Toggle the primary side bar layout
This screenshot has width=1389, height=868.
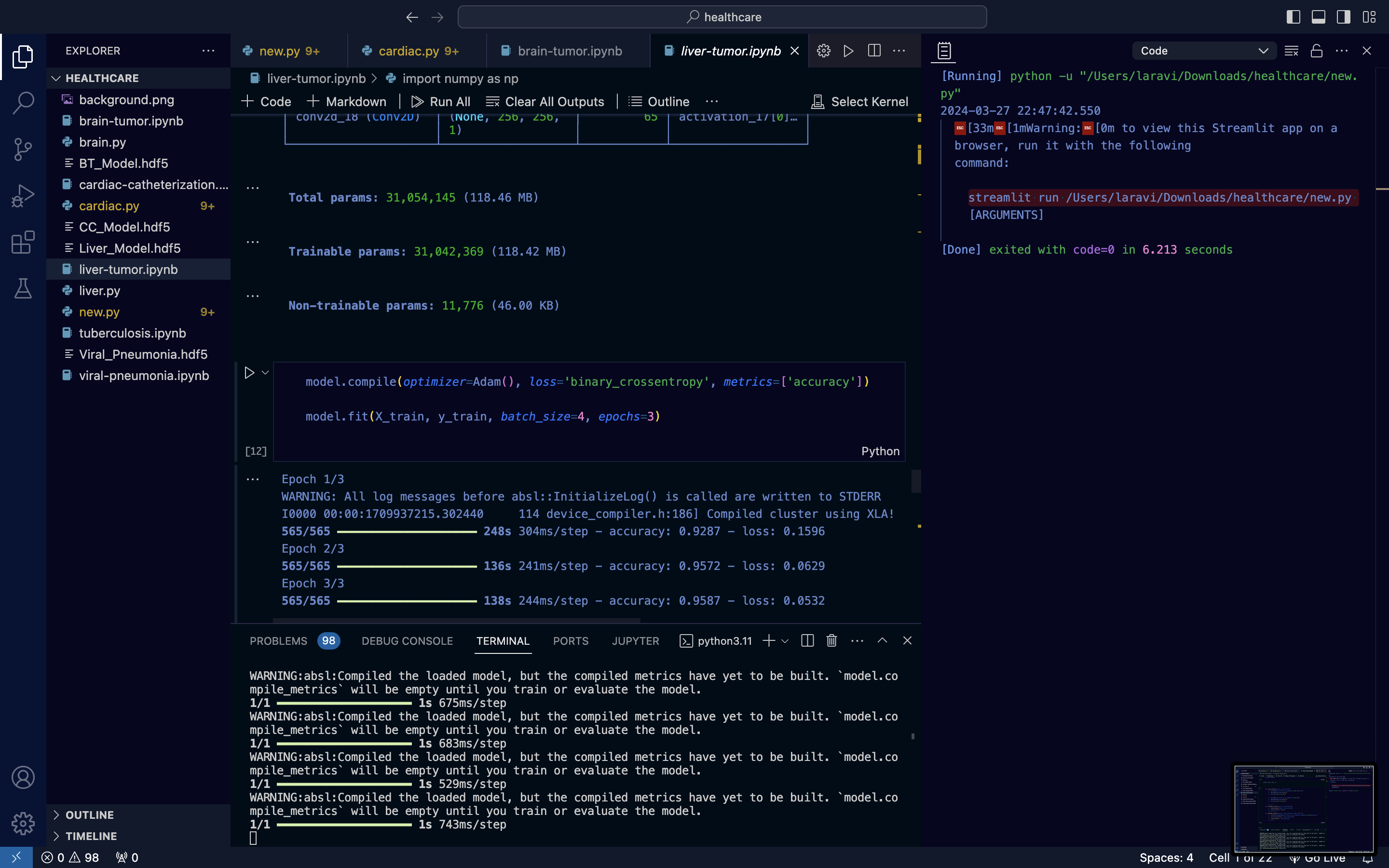[x=1293, y=17]
